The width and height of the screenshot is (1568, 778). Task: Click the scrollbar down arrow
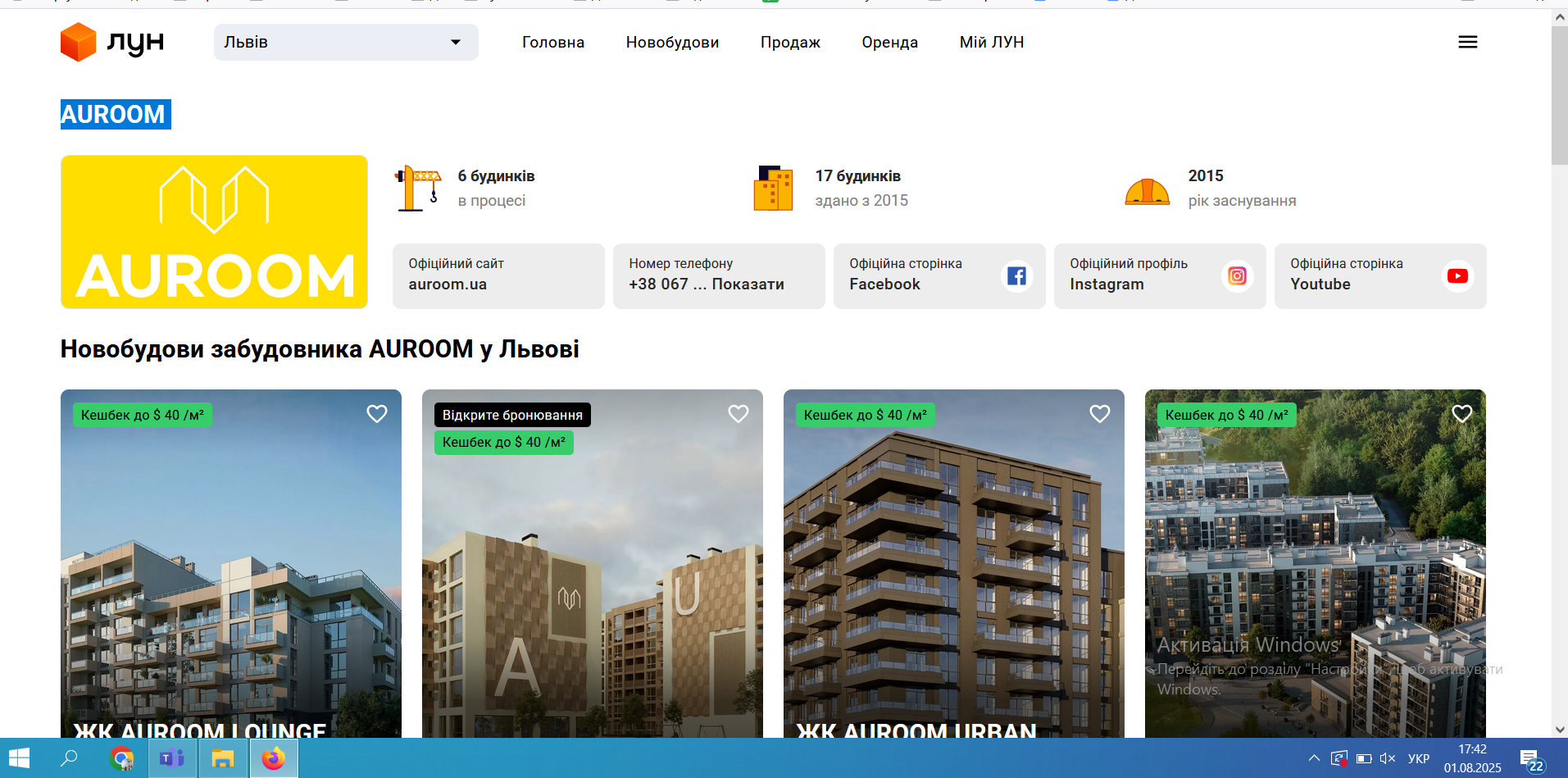tap(1559, 729)
